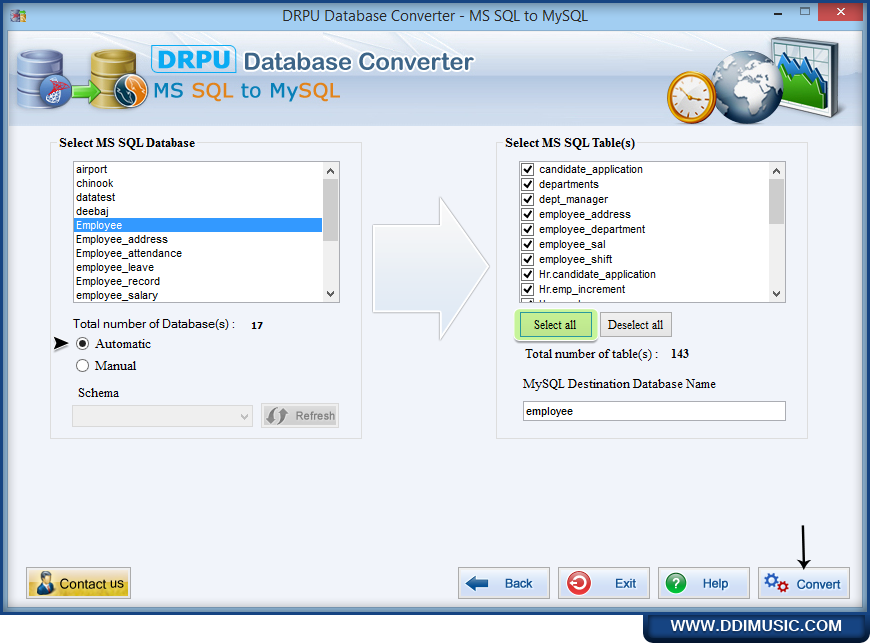Toggle the employee_department checkbox

[x=527, y=229]
